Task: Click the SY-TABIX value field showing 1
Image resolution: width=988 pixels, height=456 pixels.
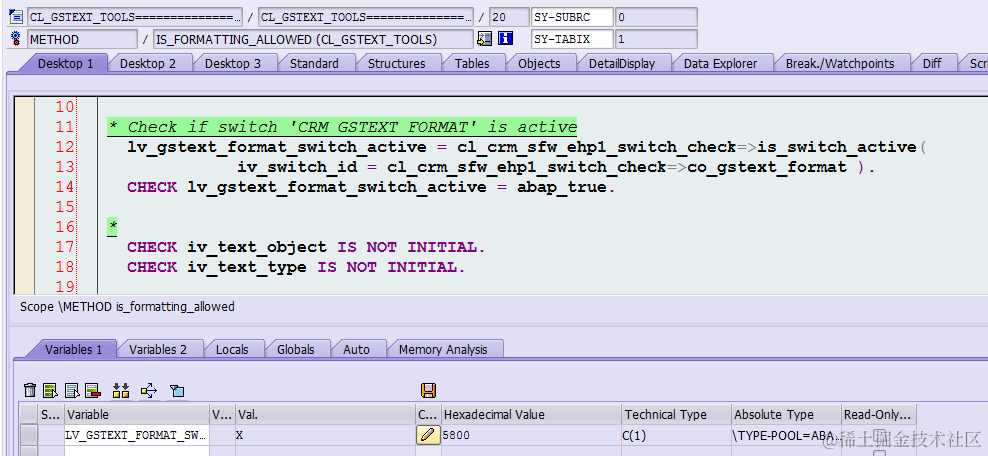Action: (x=656, y=39)
